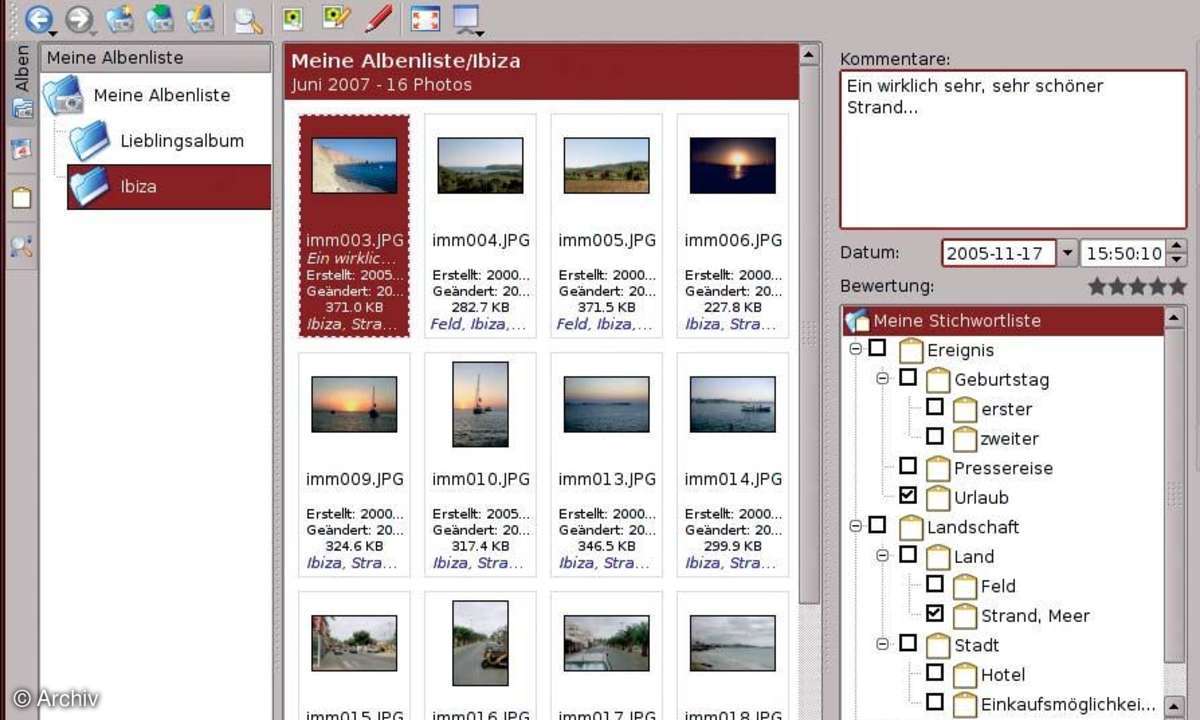Click the Datum date field

[x=999, y=253]
